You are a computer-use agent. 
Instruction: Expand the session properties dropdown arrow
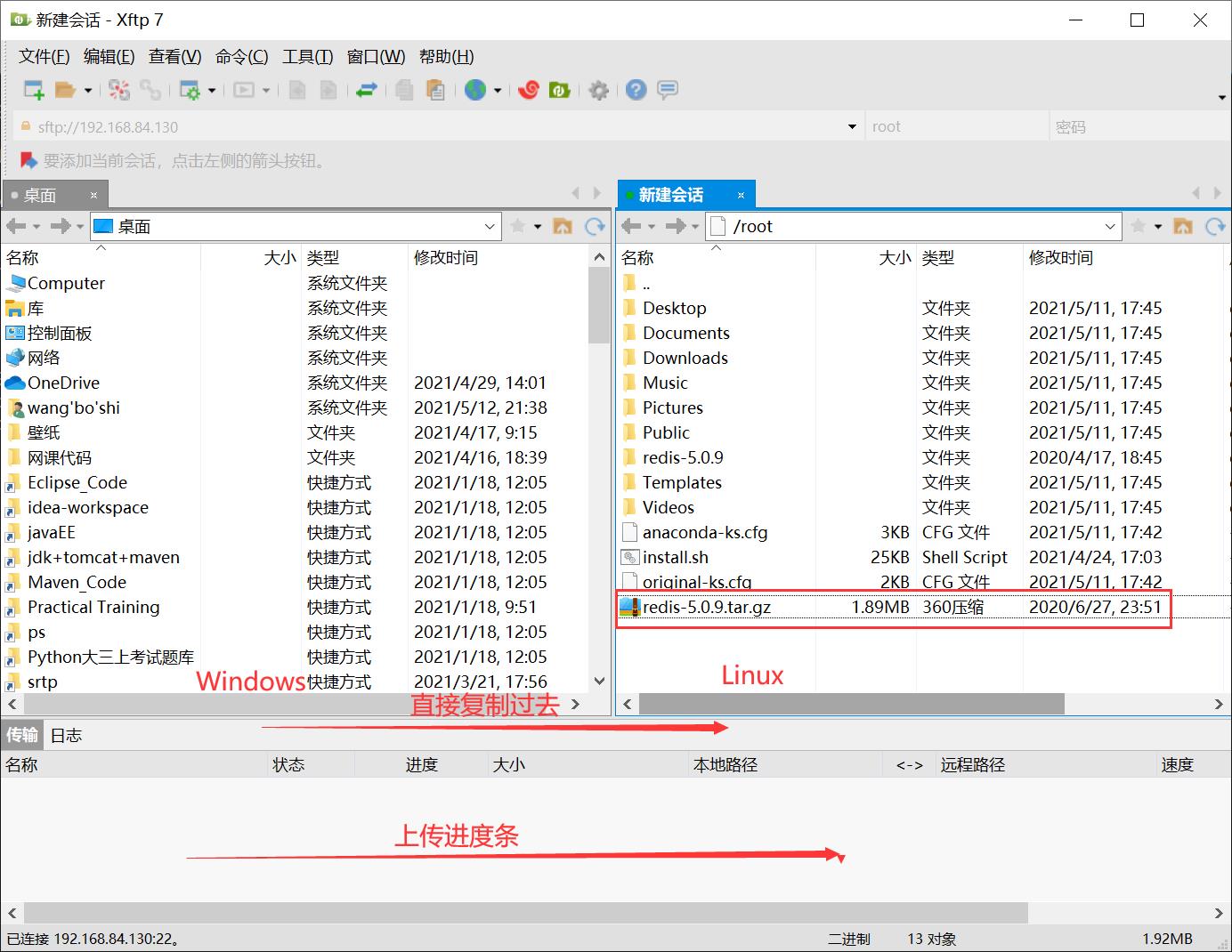click(212, 90)
